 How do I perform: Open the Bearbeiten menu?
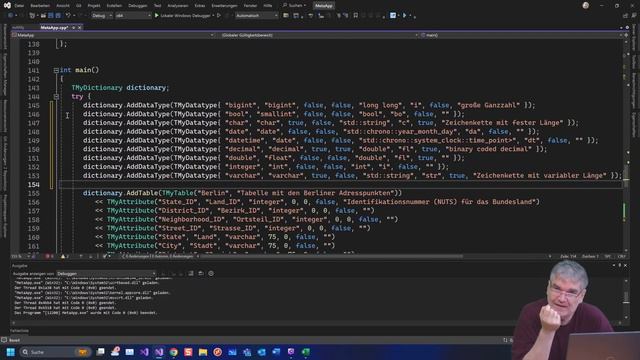click(x=40, y=6)
